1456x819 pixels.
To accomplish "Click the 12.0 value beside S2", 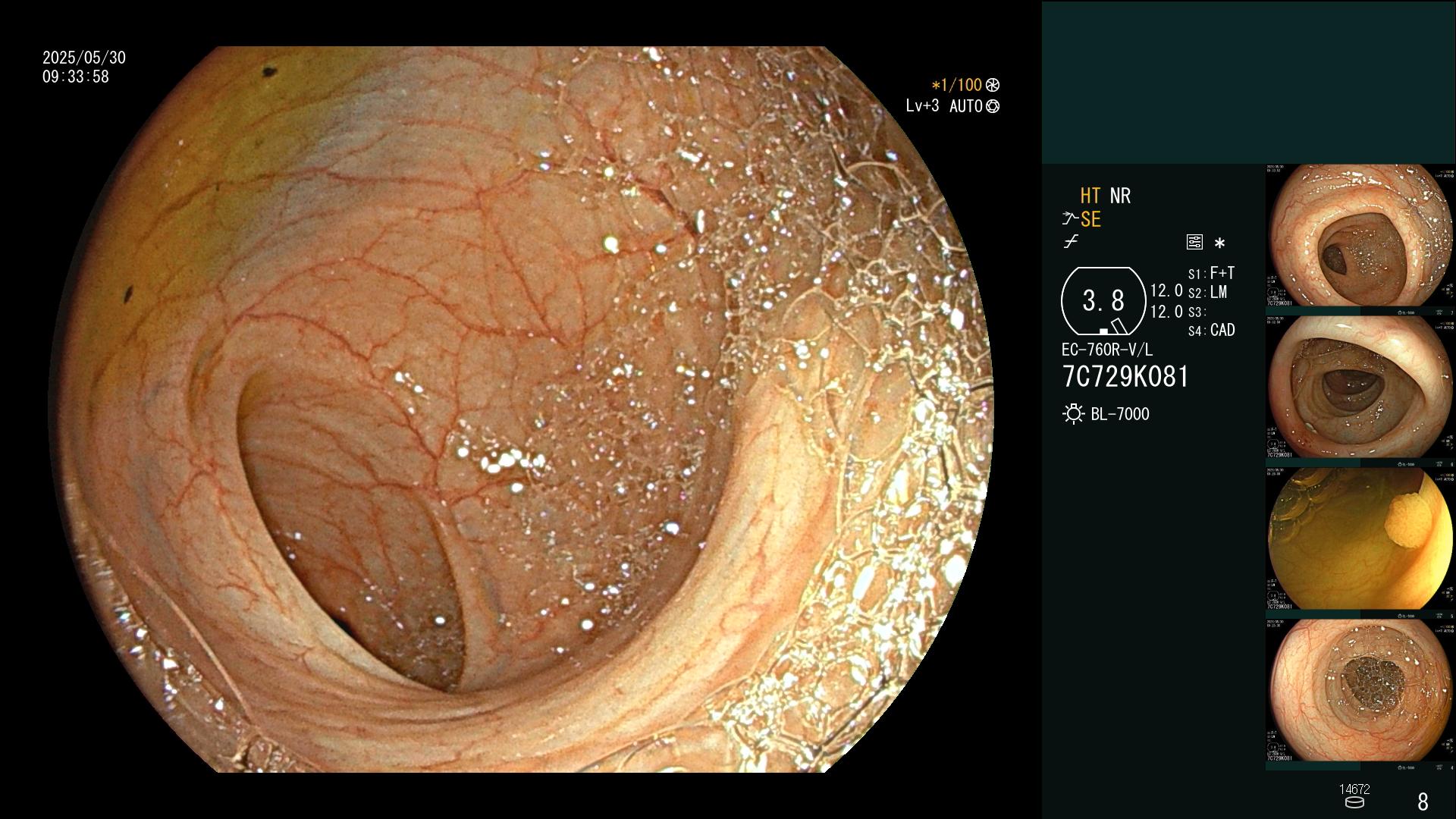I will click(1166, 290).
